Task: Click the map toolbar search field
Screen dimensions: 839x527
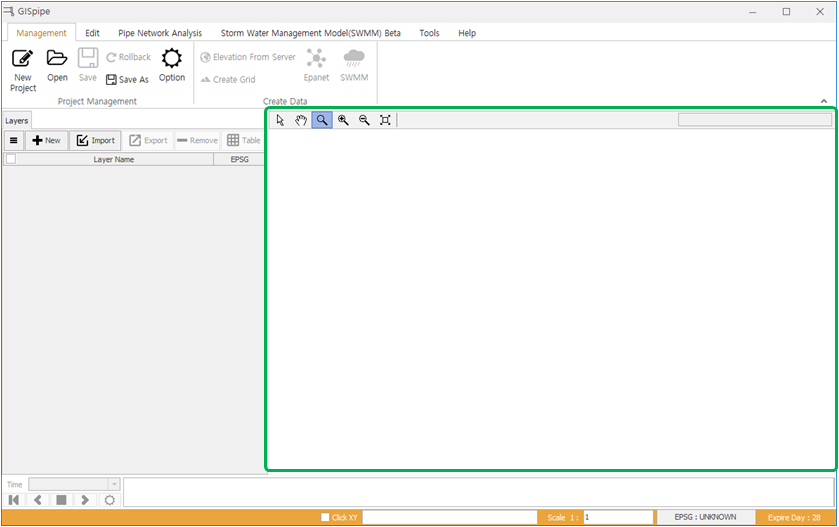Action: [755, 120]
